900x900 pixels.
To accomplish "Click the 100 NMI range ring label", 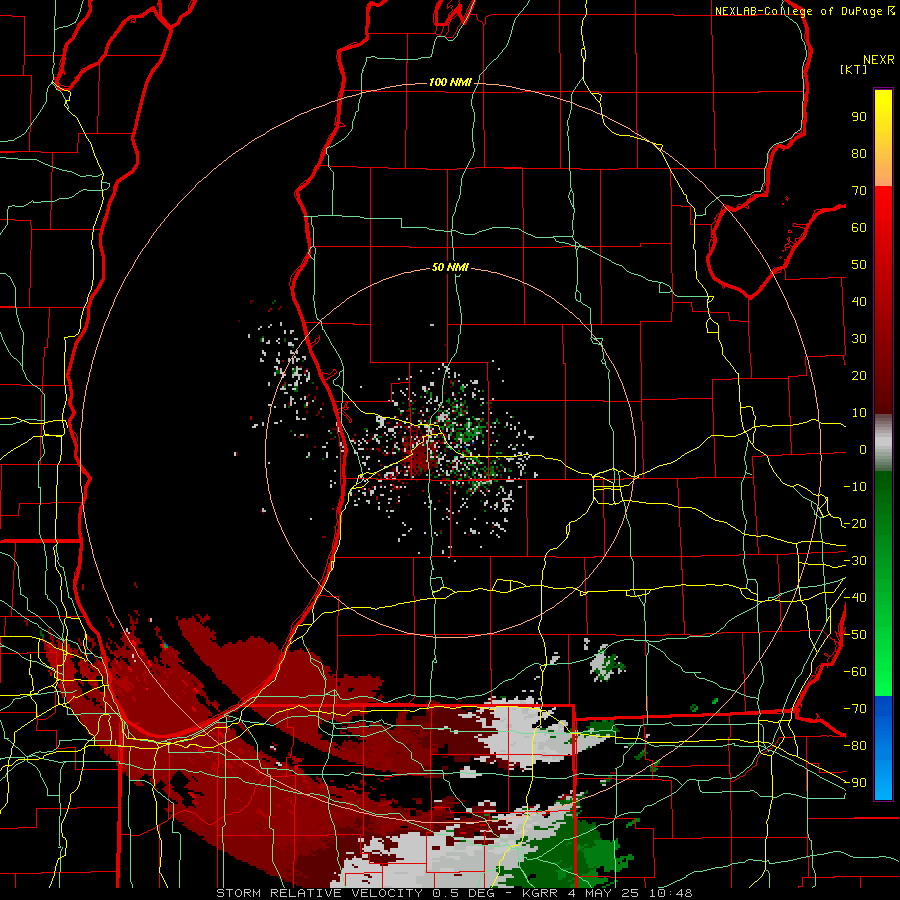I will (x=450, y=82).
